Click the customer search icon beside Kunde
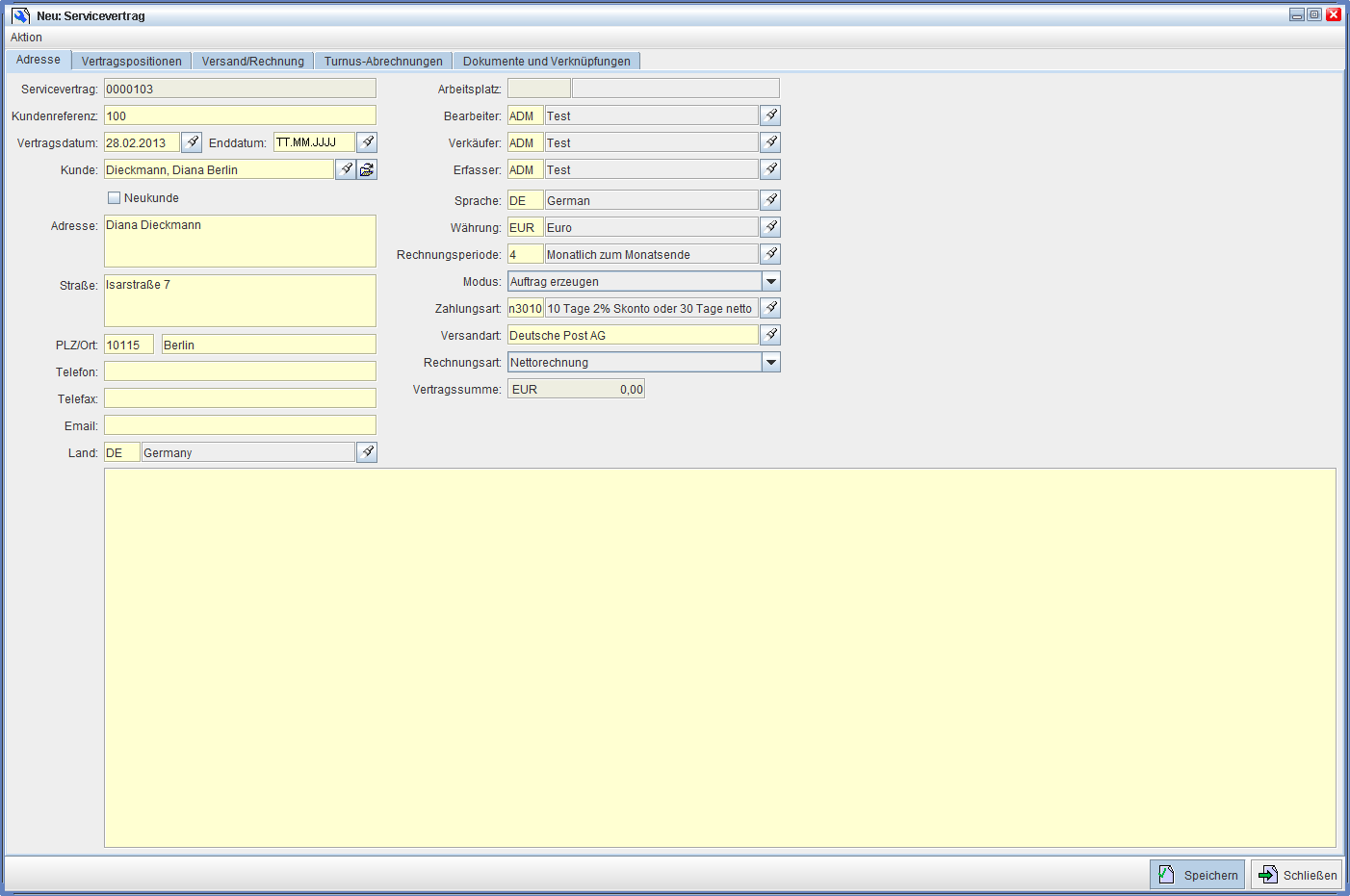The height and width of the screenshot is (896, 1350). (346, 169)
